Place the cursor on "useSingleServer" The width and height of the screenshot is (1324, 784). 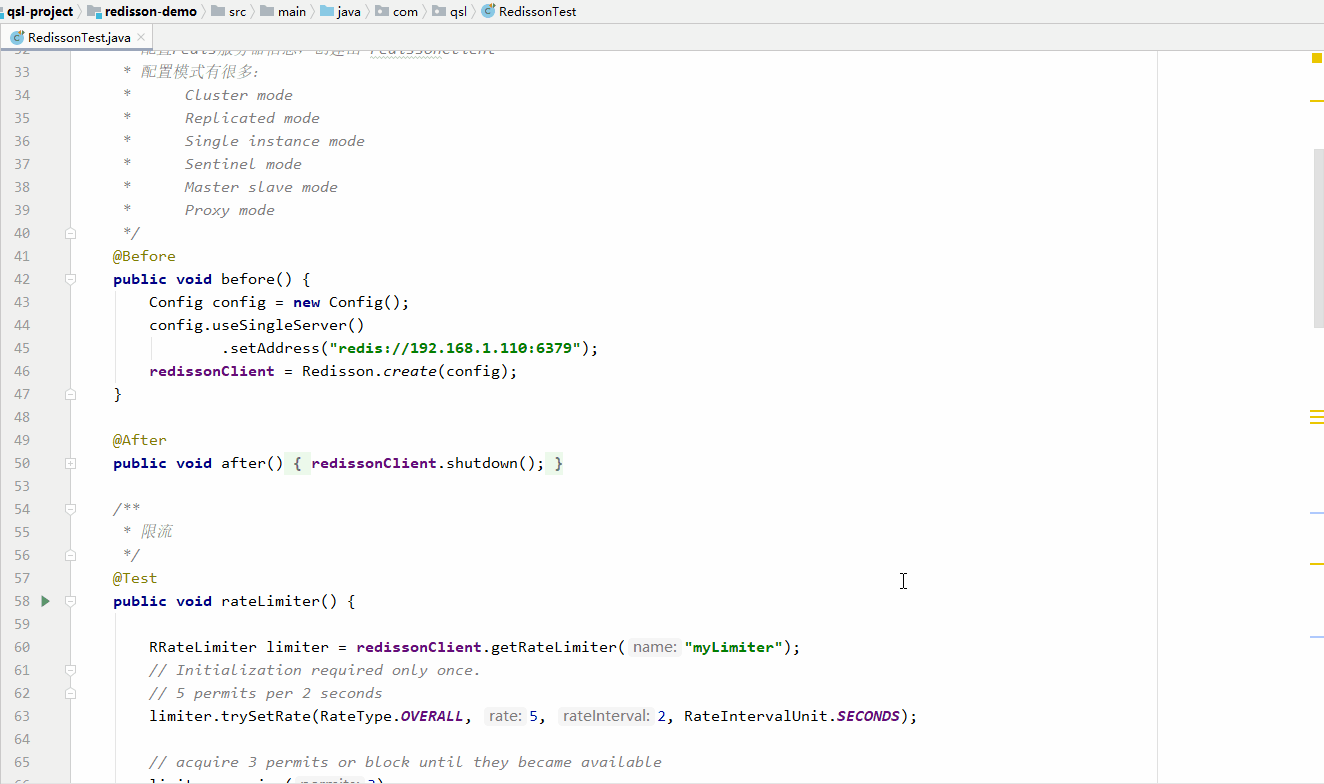[x=279, y=325]
